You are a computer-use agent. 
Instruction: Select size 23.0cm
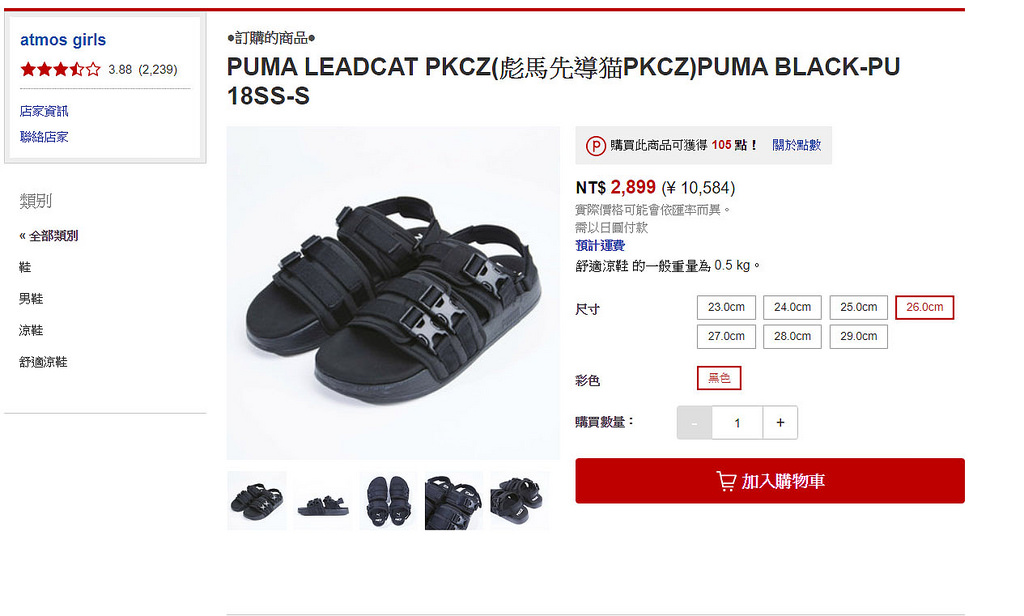(x=726, y=307)
